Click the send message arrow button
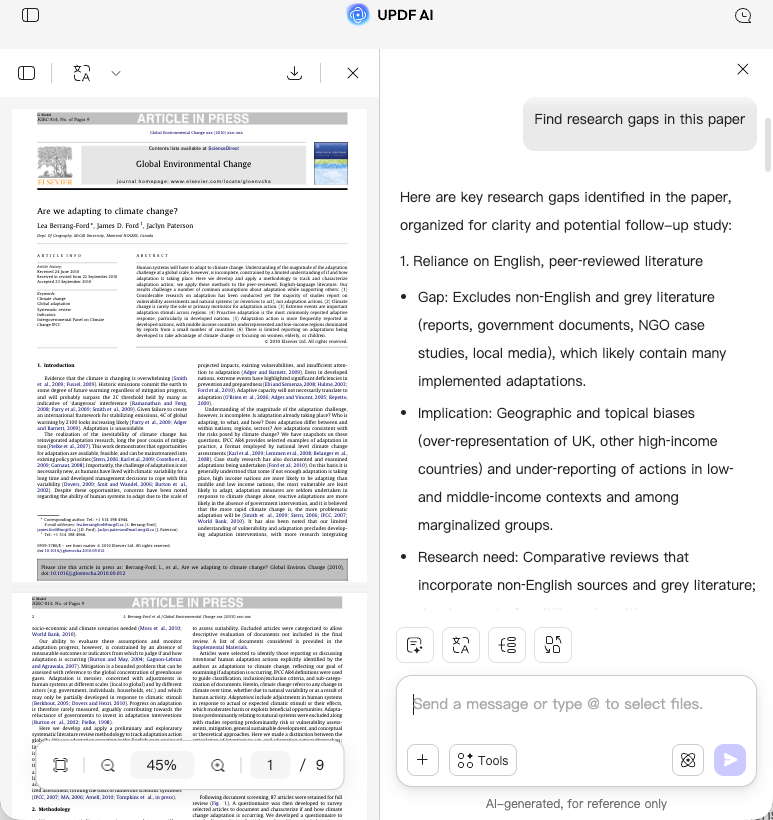Viewport: 773px width, 820px height. (730, 760)
